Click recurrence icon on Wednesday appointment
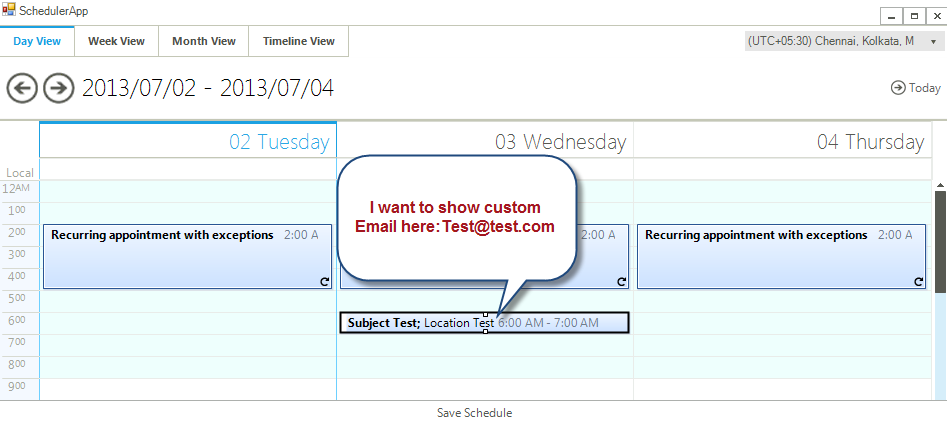 (x=621, y=282)
